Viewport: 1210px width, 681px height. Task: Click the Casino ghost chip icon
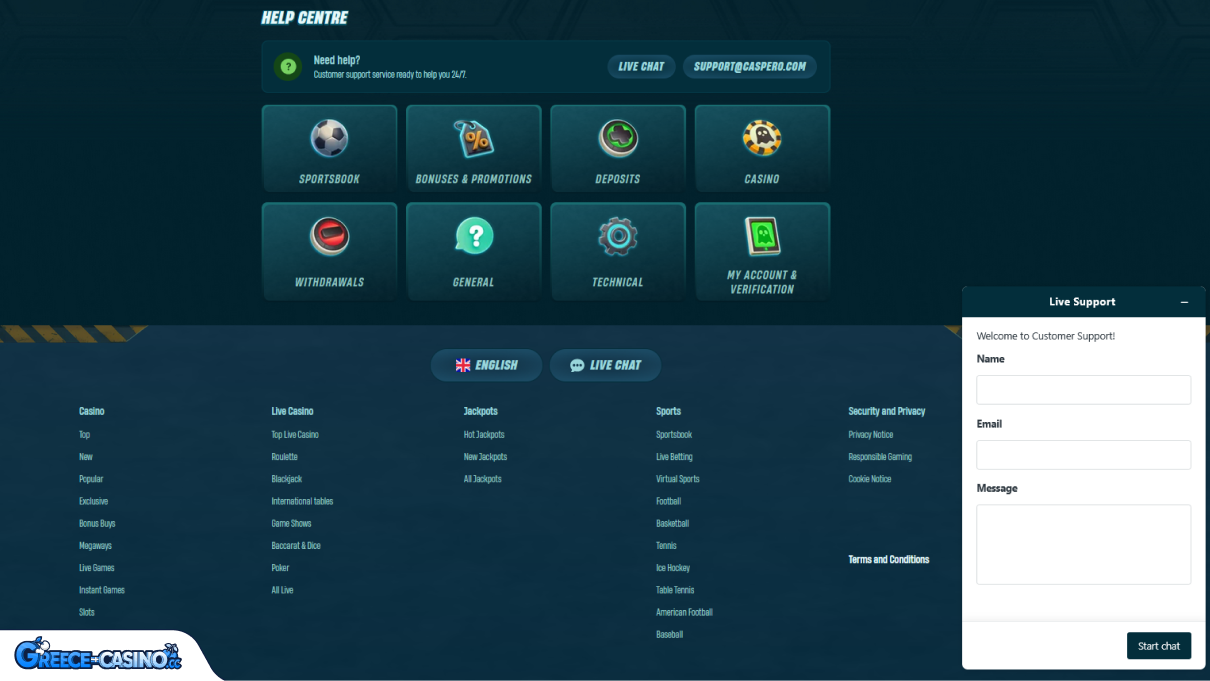coord(762,138)
